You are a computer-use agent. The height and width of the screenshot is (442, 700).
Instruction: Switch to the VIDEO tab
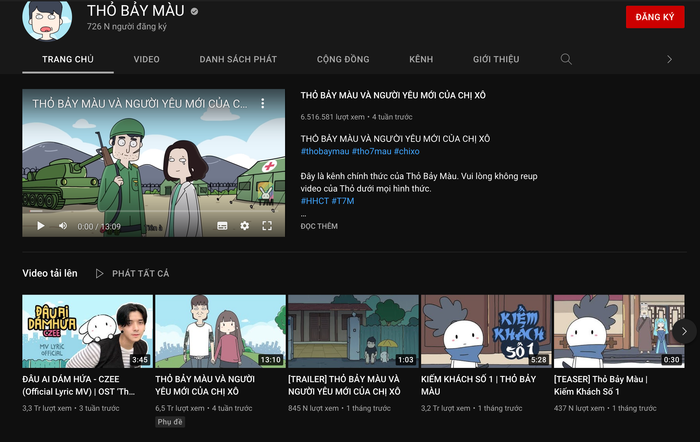pos(146,59)
